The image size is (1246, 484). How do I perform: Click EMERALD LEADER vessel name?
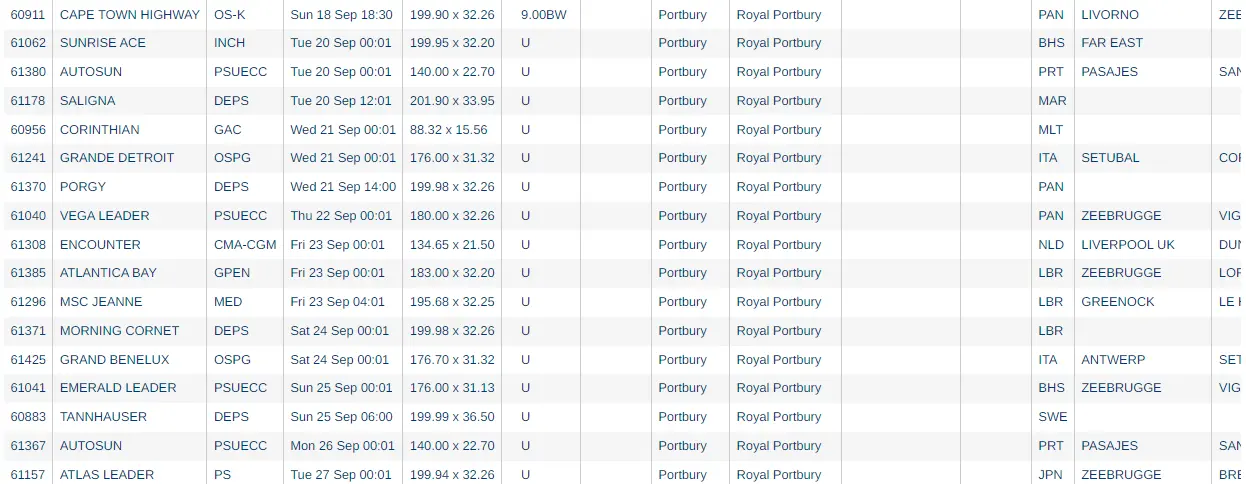(x=118, y=388)
